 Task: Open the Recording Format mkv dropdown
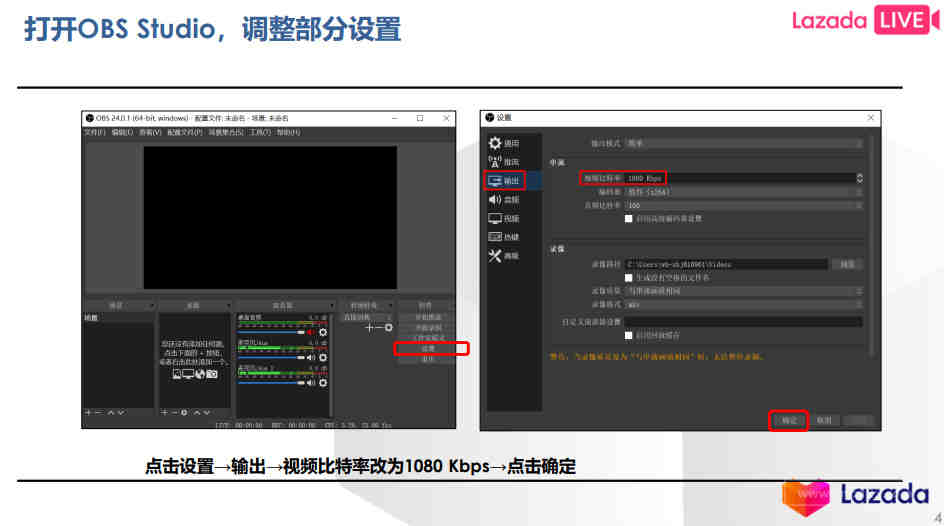click(x=744, y=305)
